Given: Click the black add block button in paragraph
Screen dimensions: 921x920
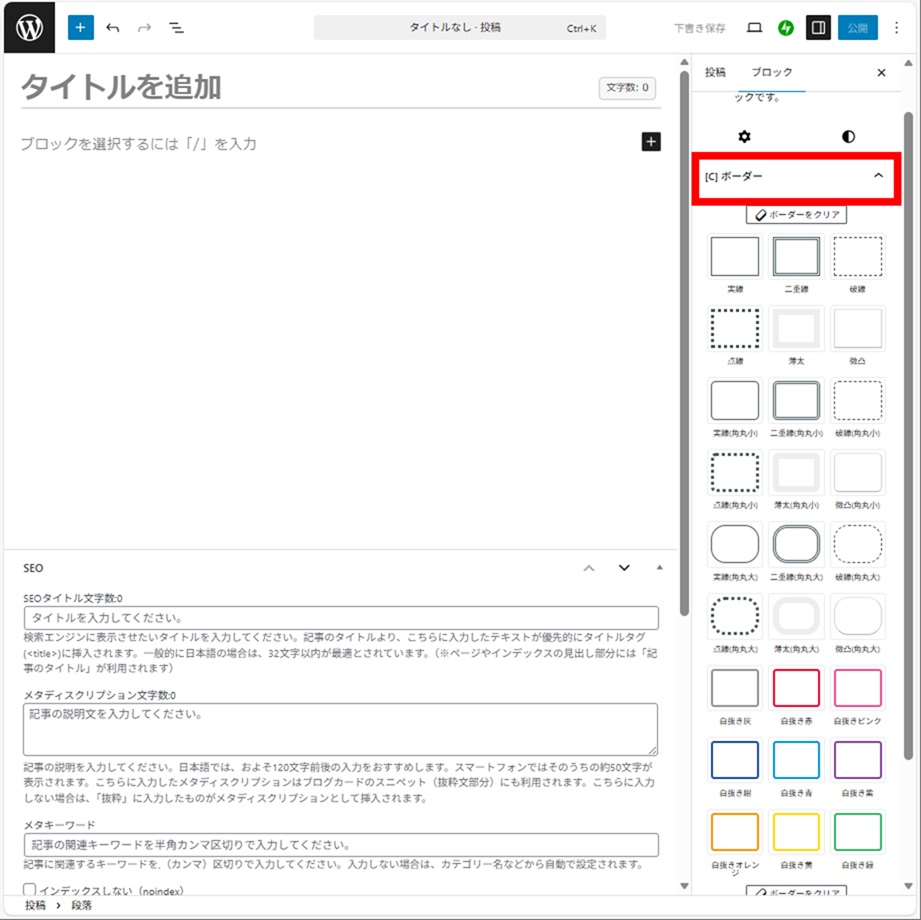Looking at the screenshot, I should click(x=651, y=142).
